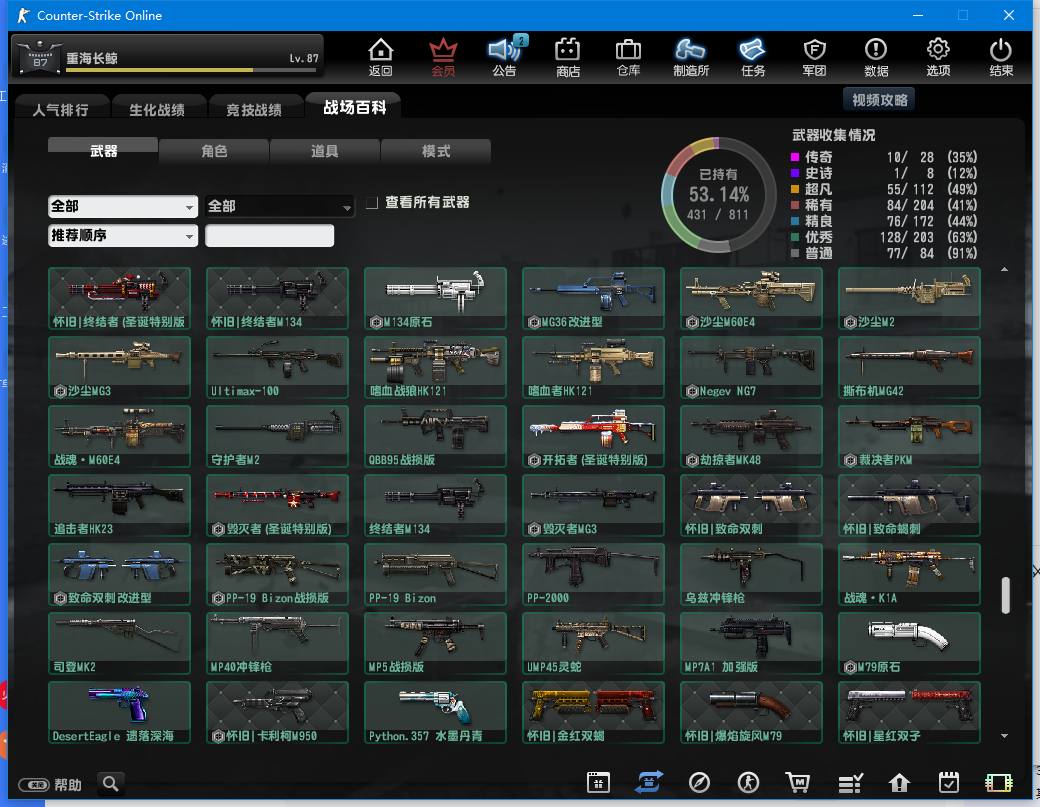The width and height of the screenshot is (1040, 807).
Task: Click the scroll up arrow of weapon list
Action: [x=1005, y=270]
